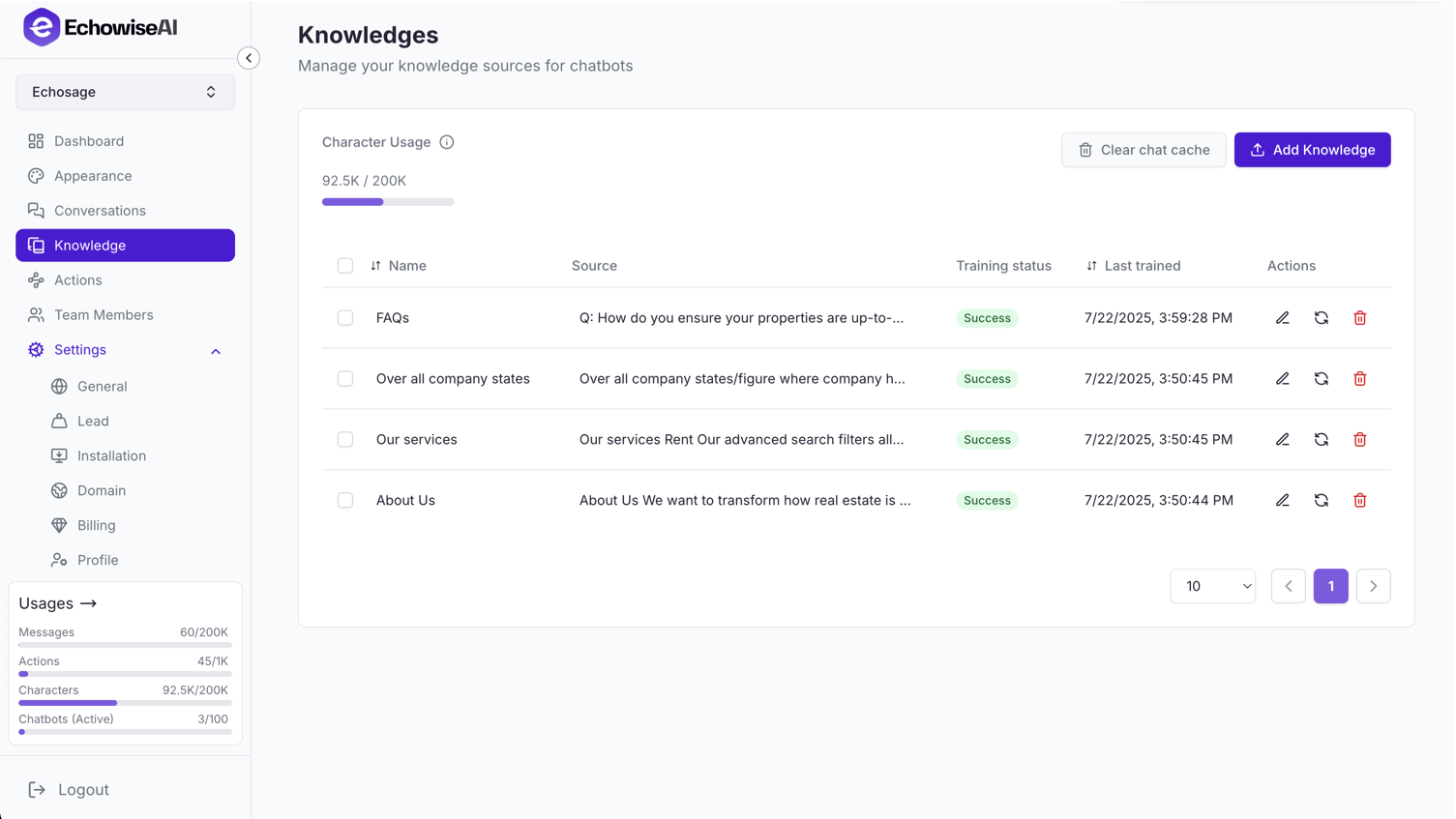Check the select-all checkbox in table header
Viewport: 1456px width, 819px height.
(x=345, y=265)
